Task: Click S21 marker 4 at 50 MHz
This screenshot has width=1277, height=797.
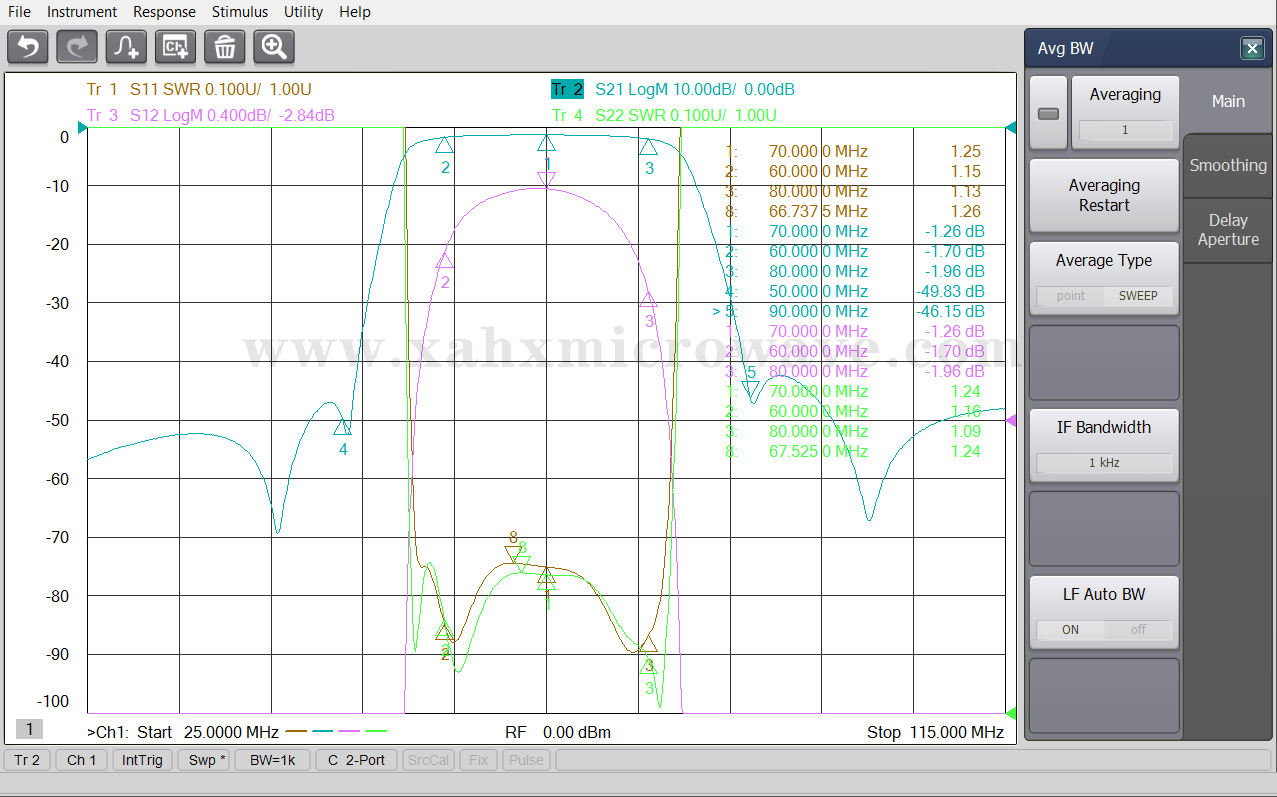Action: (x=343, y=428)
